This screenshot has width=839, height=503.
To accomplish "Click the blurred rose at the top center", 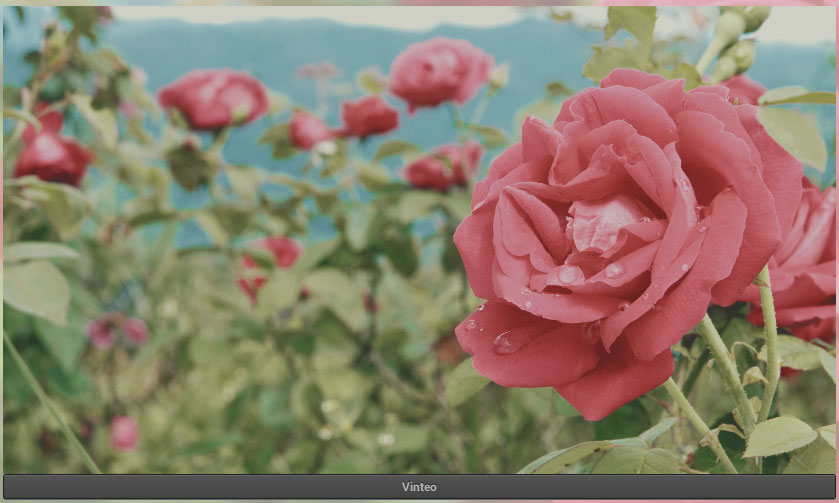I will coord(440,72).
